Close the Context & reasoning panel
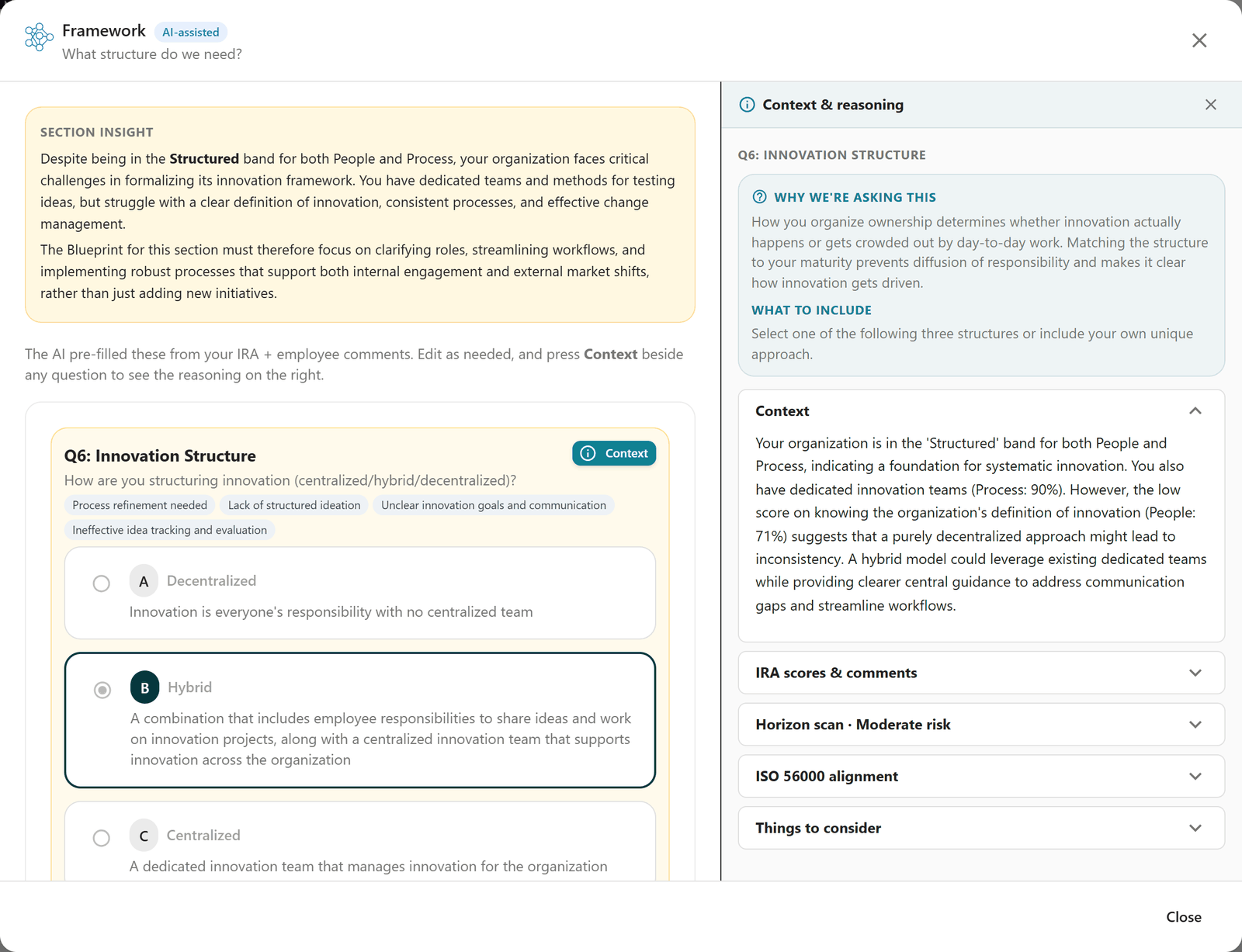Viewport: 1242px width, 952px height. click(x=1211, y=105)
